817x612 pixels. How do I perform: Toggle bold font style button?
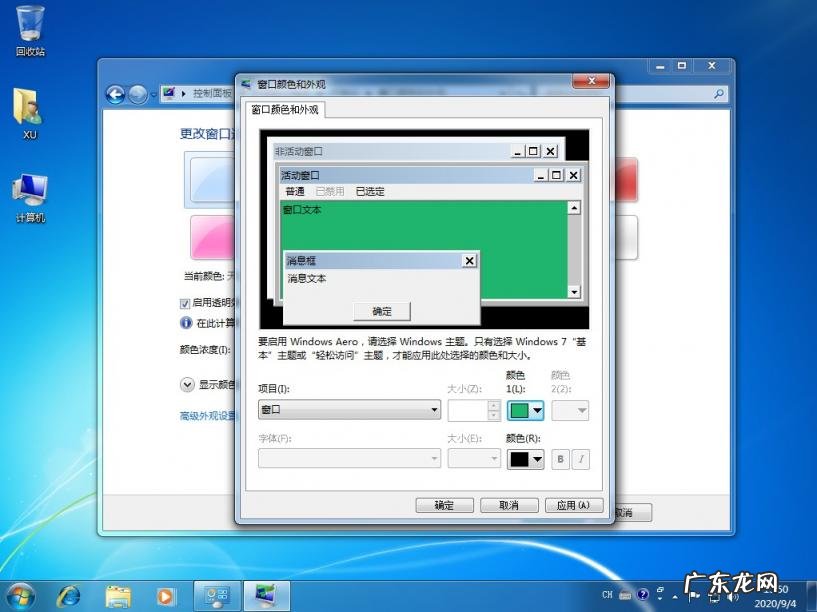[x=561, y=459]
